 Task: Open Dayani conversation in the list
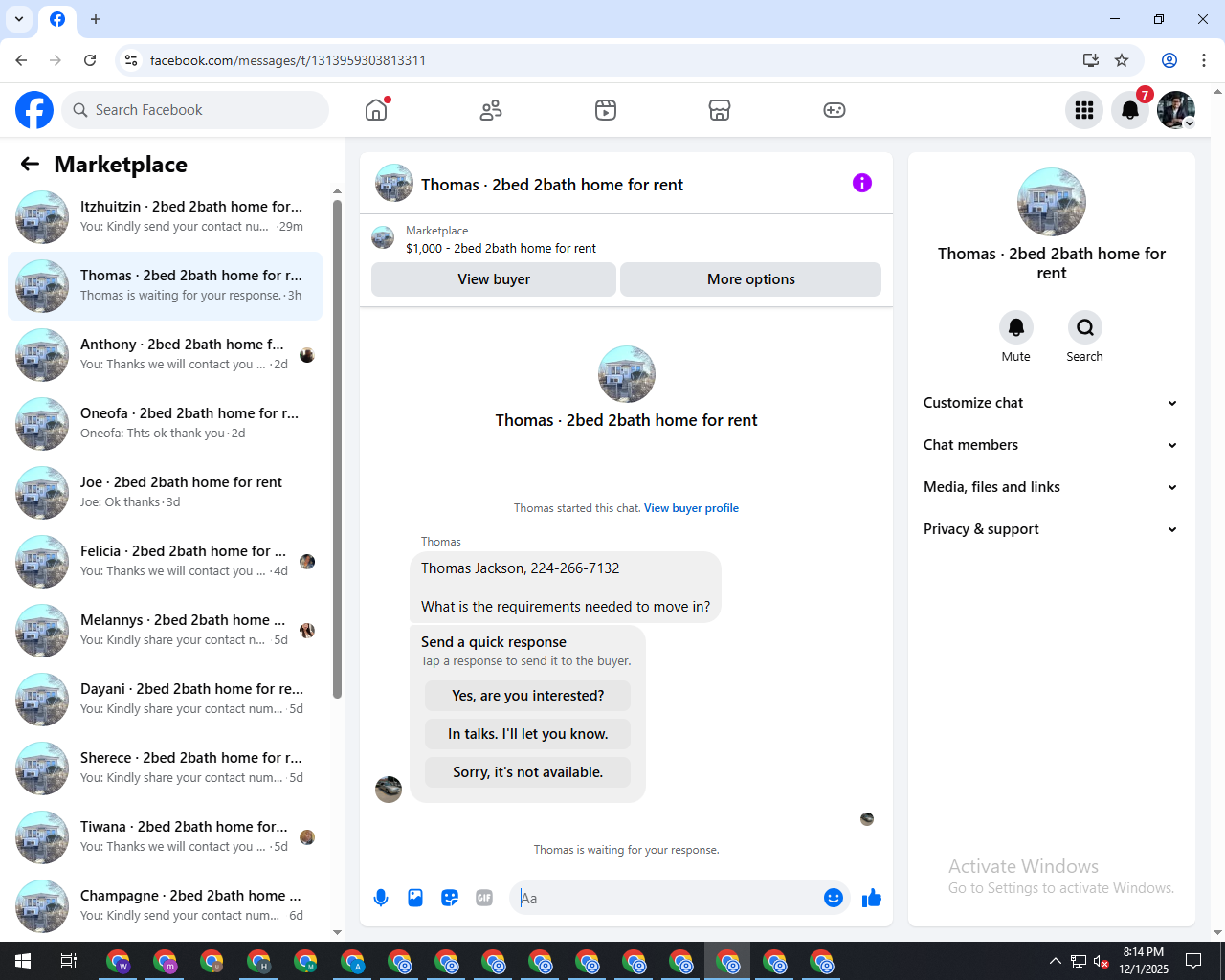166,700
